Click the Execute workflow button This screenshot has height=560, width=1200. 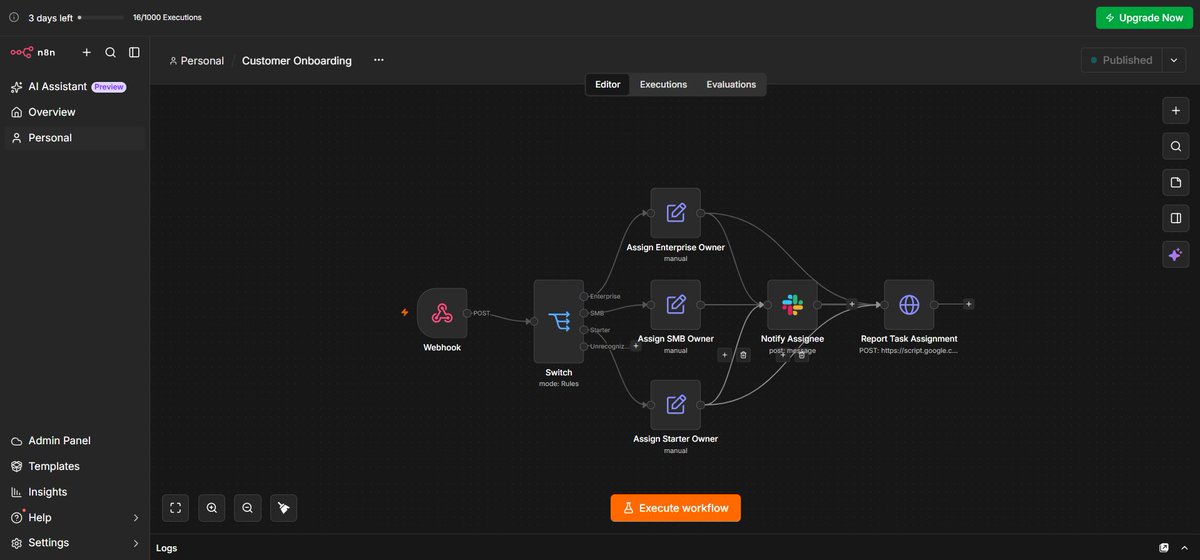click(x=676, y=508)
